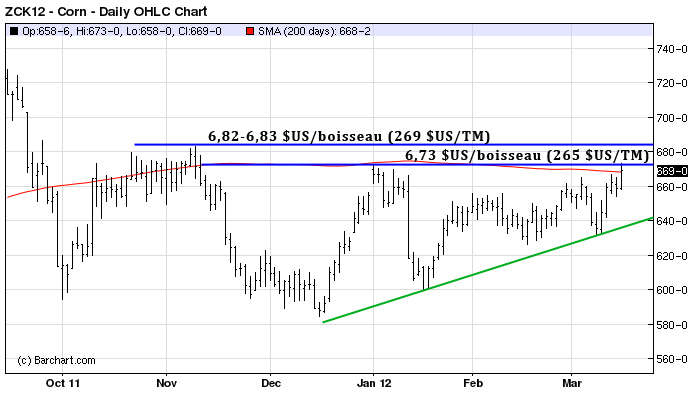Click the Oct 11 date axis label
The height and width of the screenshot is (395, 694).
[62, 383]
